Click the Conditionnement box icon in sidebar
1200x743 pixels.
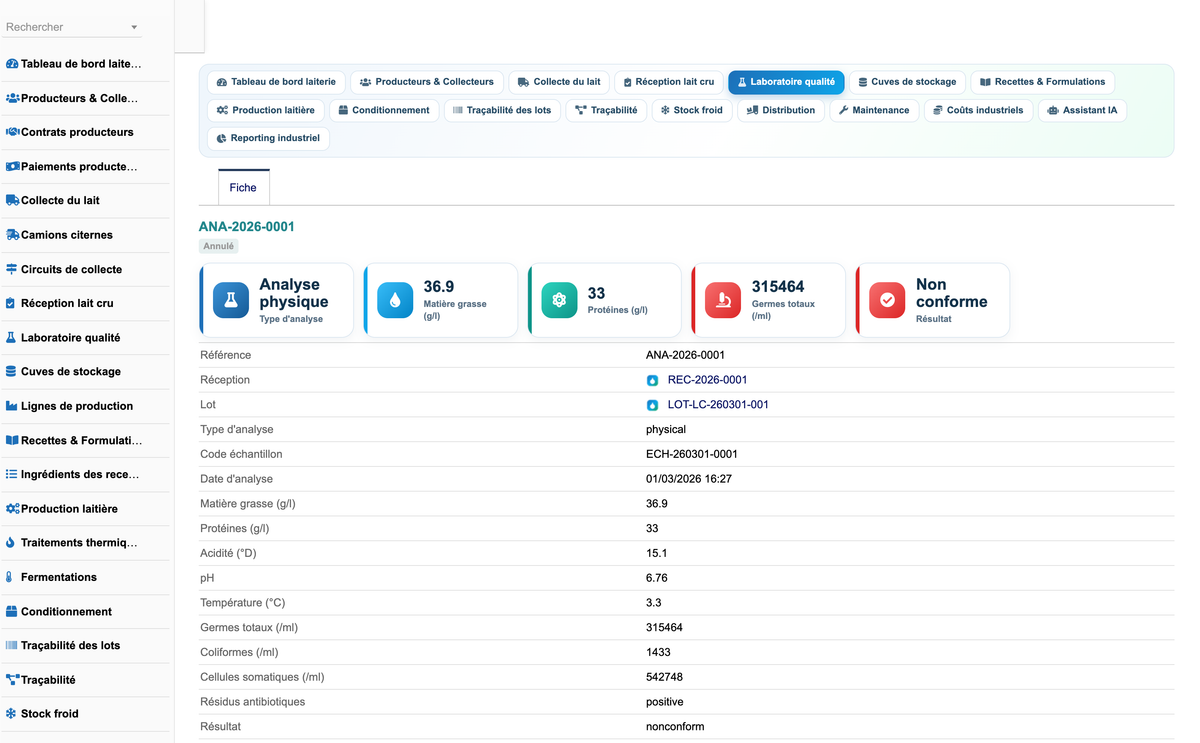click(x=12, y=611)
